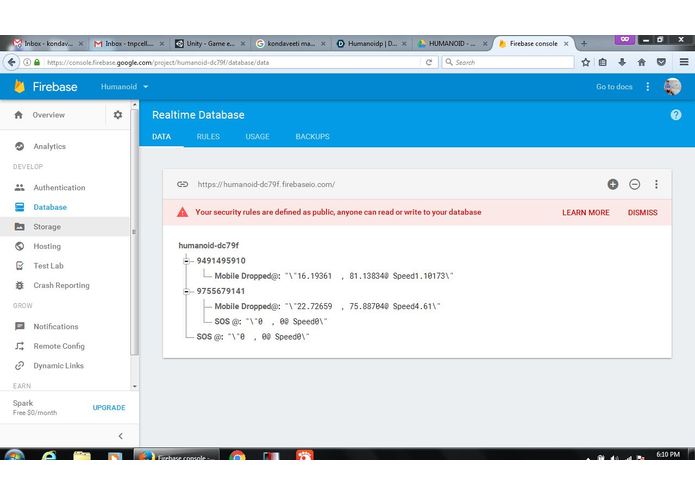Image resolution: width=695 pixels, height=494 pixels.
Task: Open the Authentication section
Action: (59, 187)
